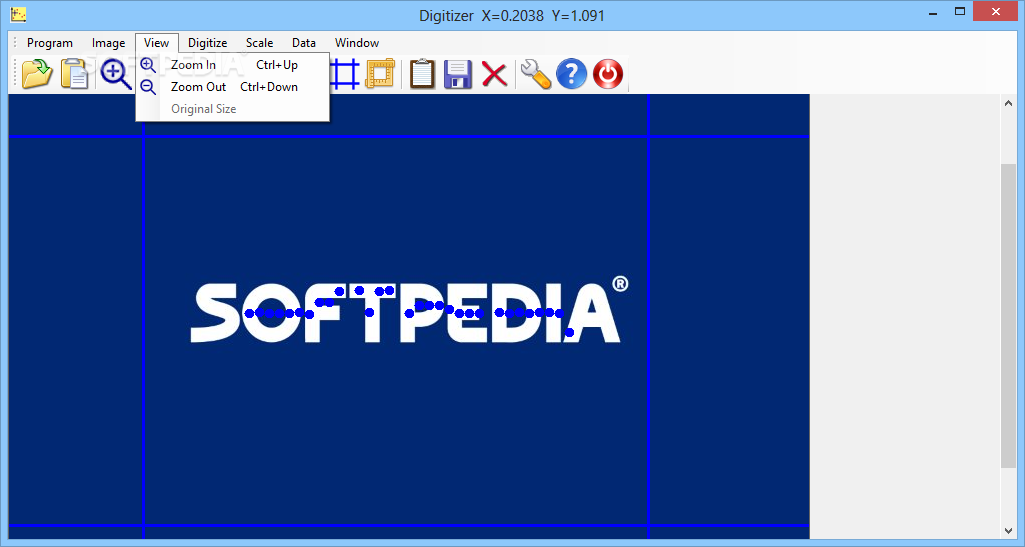Delete points with the red X icon
1025x547 pixels.
click(495, 73)
